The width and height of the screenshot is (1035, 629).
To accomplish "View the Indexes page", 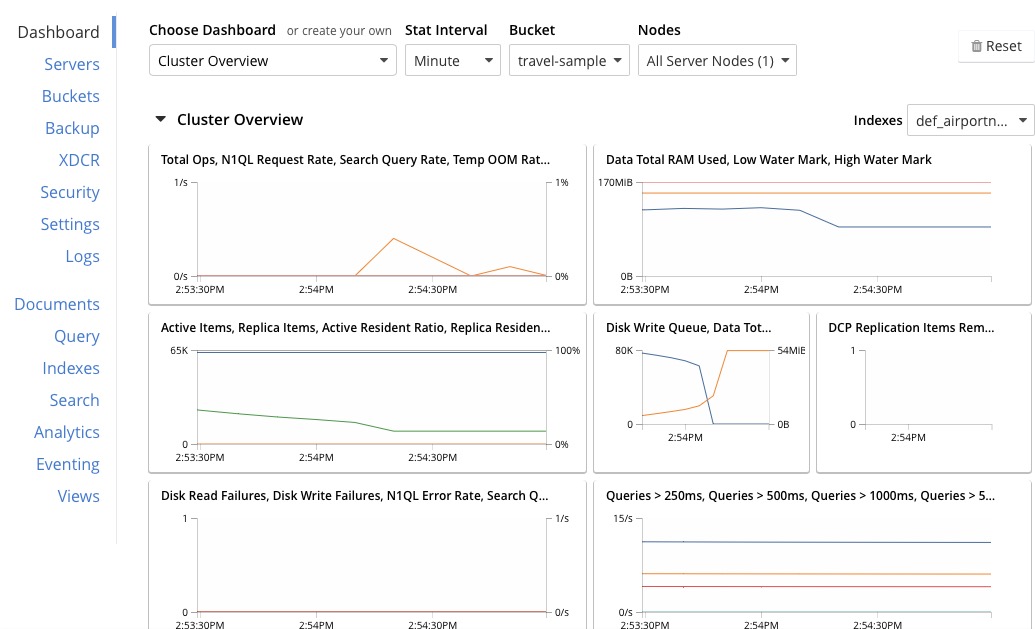I will (71, 368).
